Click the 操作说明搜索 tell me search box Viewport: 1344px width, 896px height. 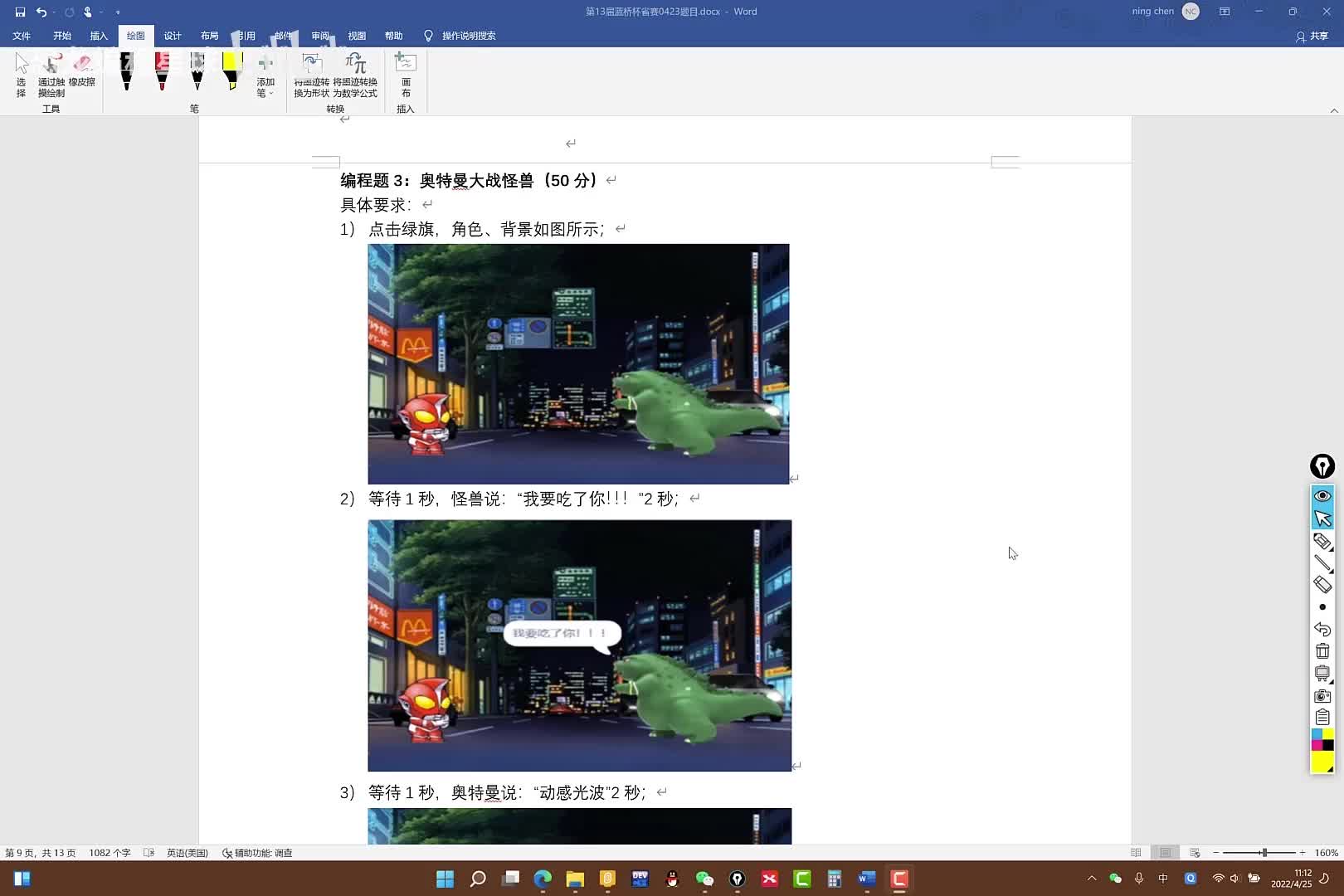tap(460, 36)
